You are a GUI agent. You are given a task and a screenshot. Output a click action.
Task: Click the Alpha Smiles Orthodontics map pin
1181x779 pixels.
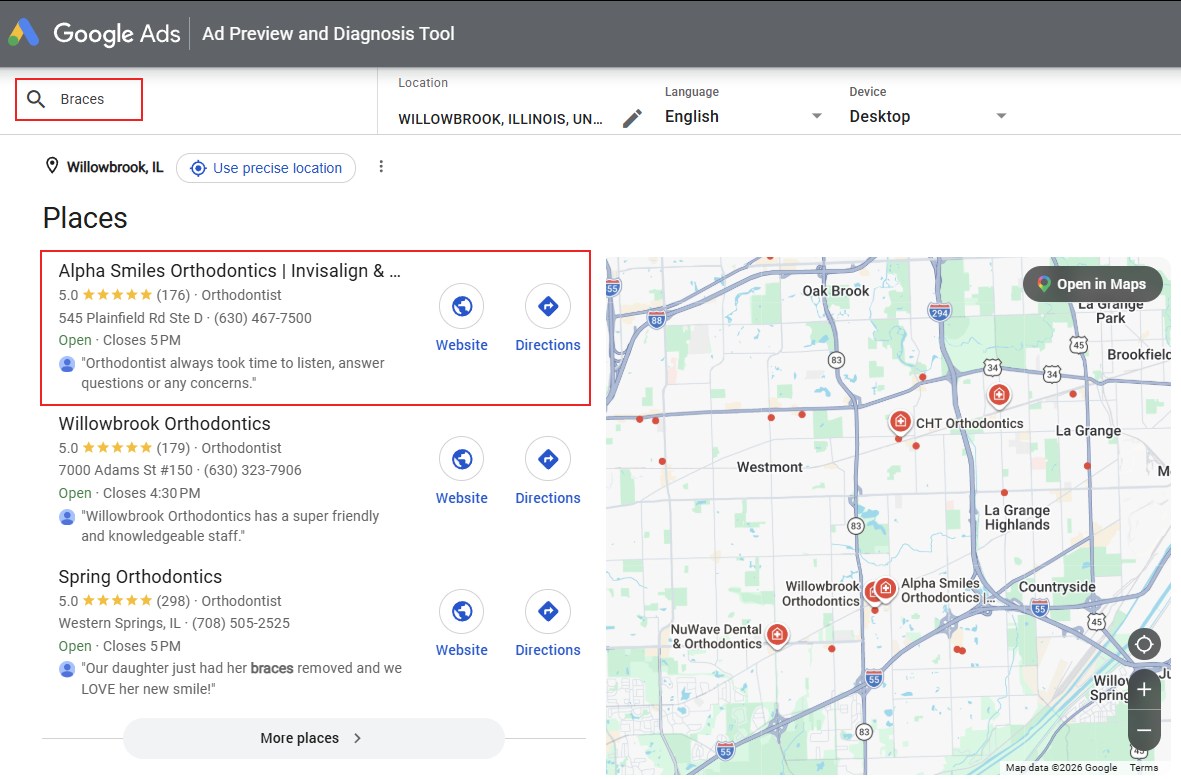[x=886, y=588]
